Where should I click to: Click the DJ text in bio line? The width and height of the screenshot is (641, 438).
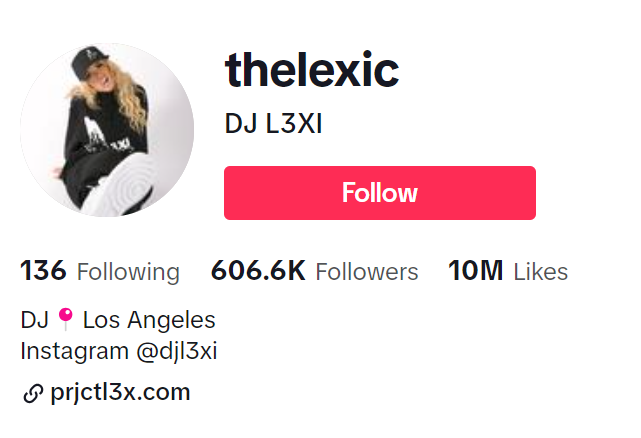[x=35, y=320]
